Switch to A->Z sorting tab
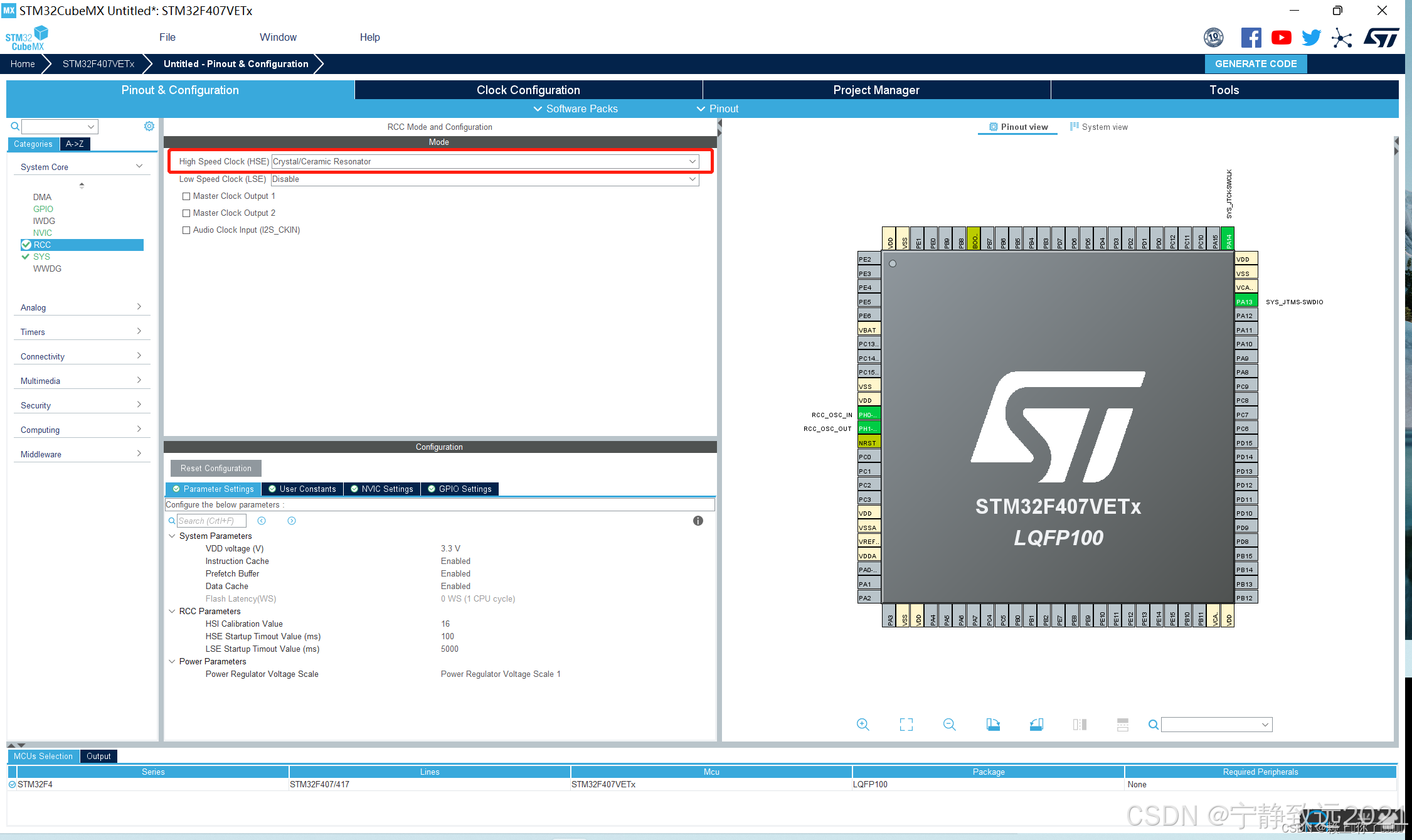Screen dimensions: 1412x840 [75, 144]
